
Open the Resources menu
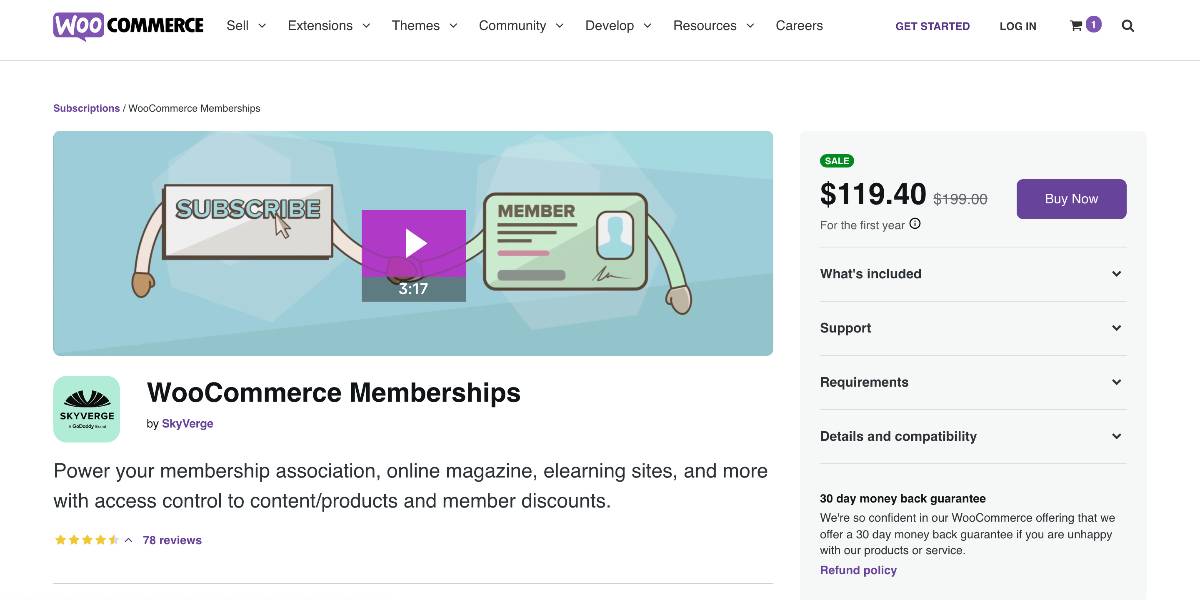[714, 26]
